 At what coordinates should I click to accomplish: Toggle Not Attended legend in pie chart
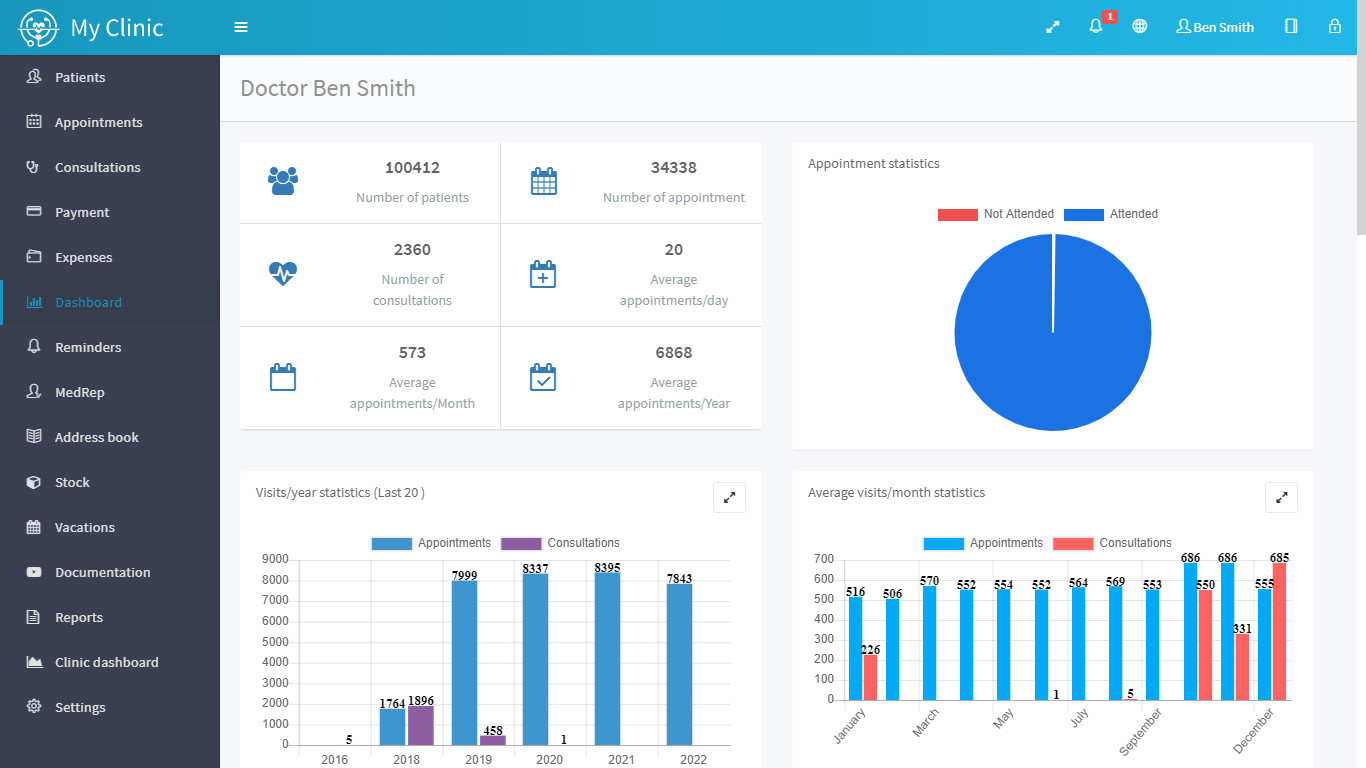coord(995,214)
